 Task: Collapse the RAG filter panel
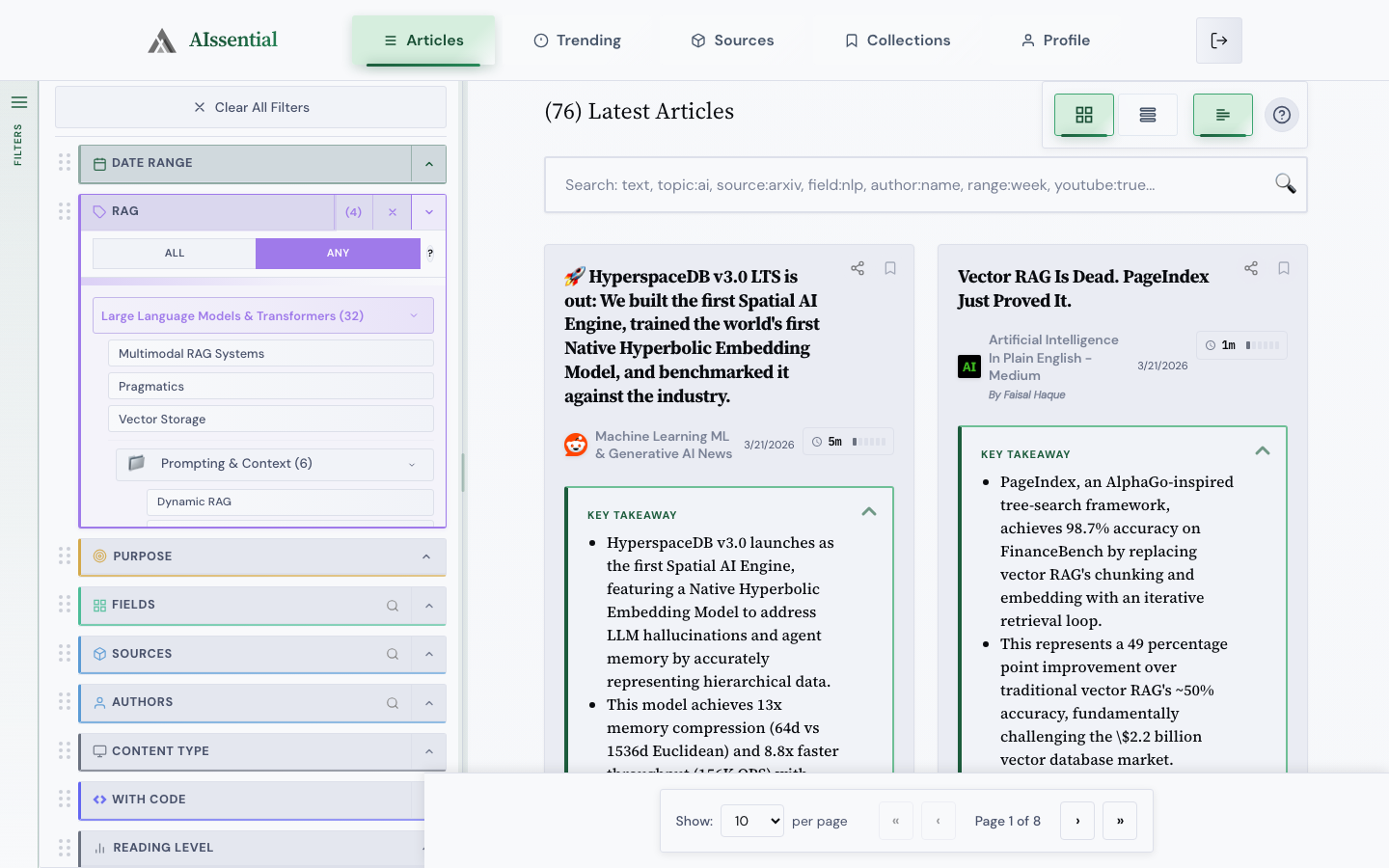point(429,212)
